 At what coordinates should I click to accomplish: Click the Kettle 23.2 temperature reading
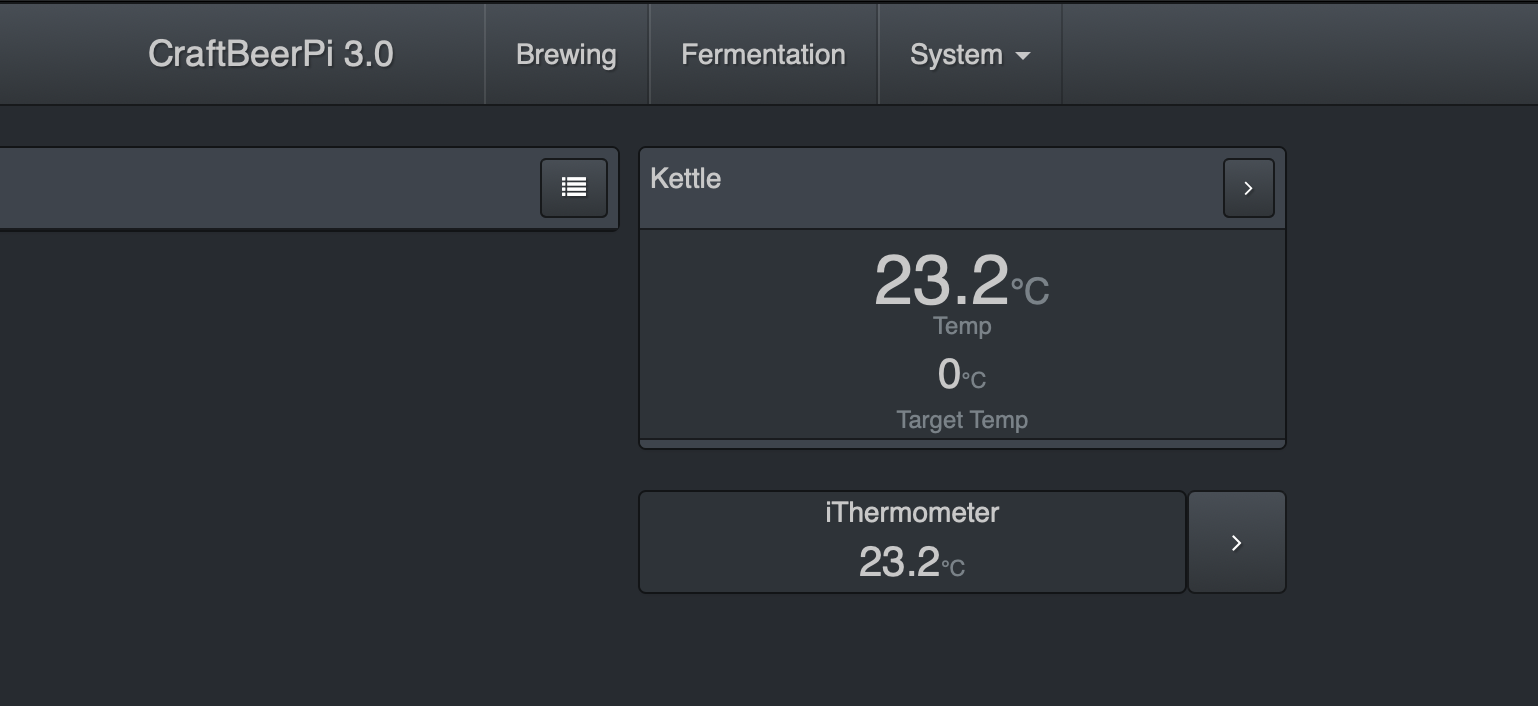(941, 282)
